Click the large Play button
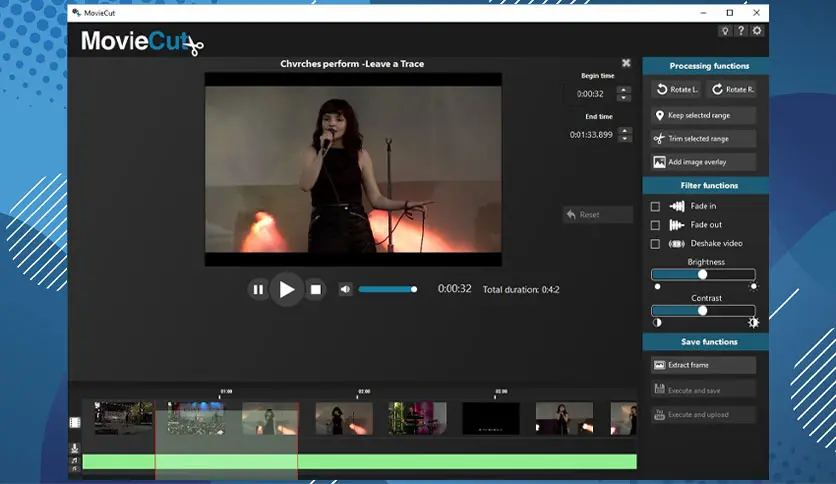This screenshot has width=836, height=484. [287, 289]
